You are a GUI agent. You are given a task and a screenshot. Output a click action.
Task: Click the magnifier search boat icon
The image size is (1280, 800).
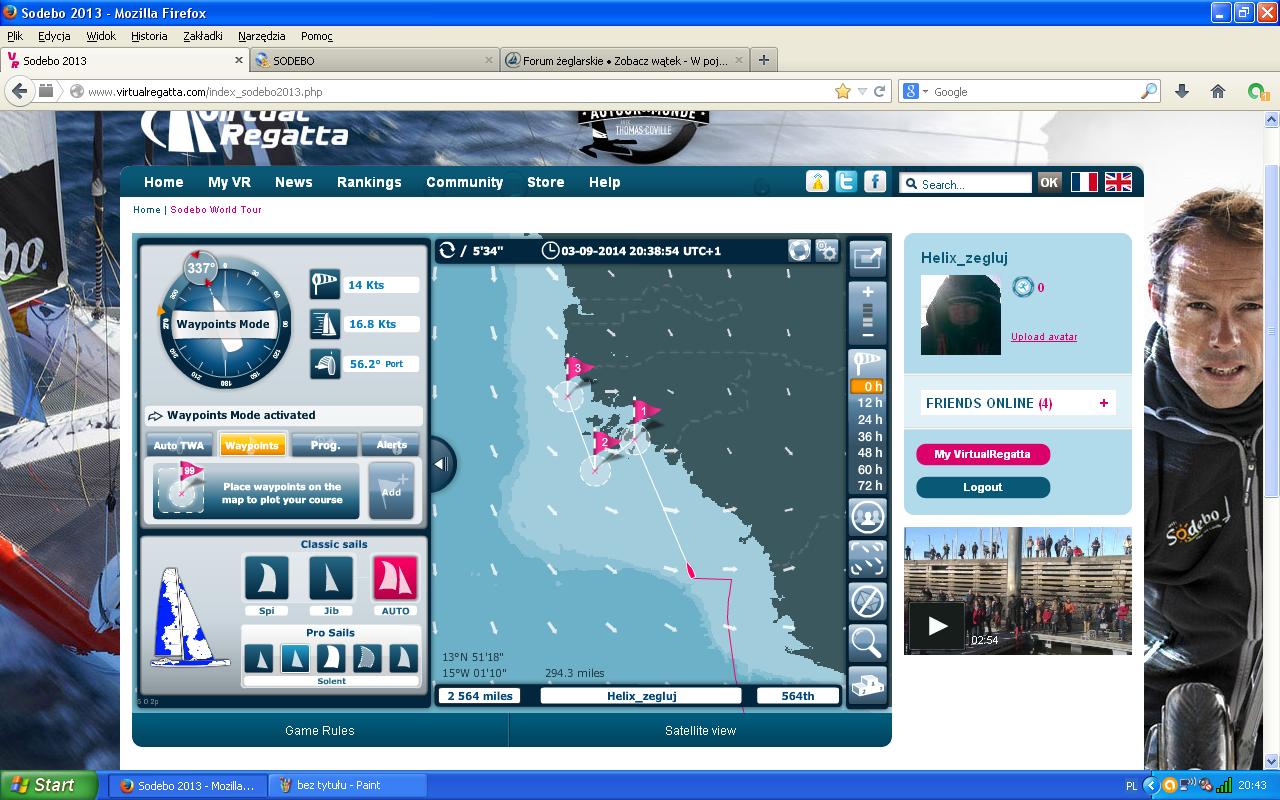(x=867, y=641)
